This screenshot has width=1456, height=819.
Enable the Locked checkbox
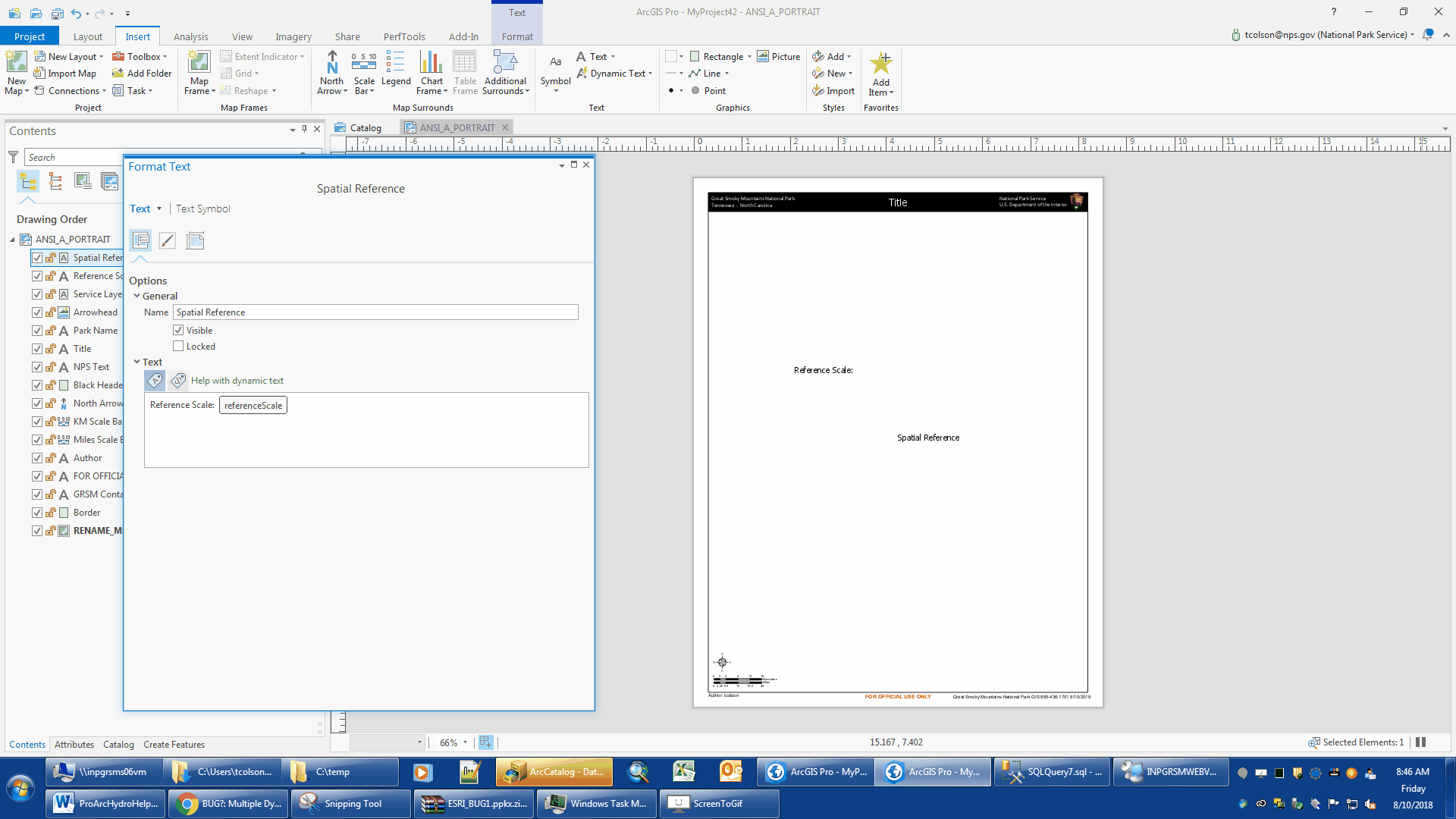178,347
